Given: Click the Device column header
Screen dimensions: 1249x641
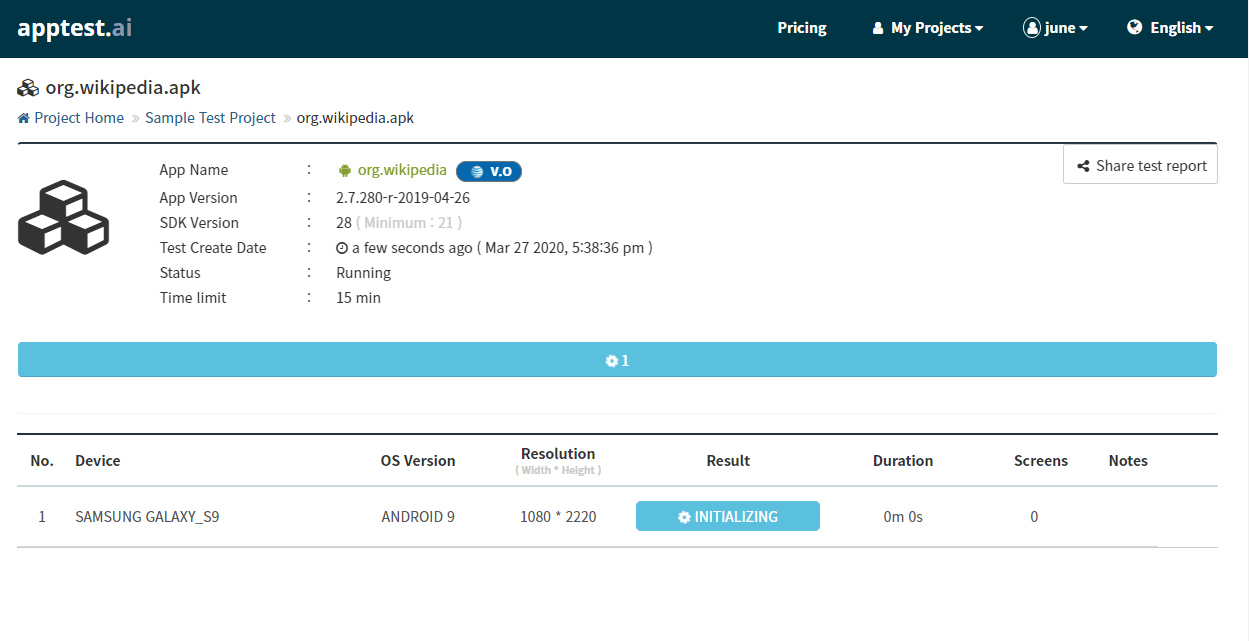Looking at the screenshot, I should click(x=98, y=461).
